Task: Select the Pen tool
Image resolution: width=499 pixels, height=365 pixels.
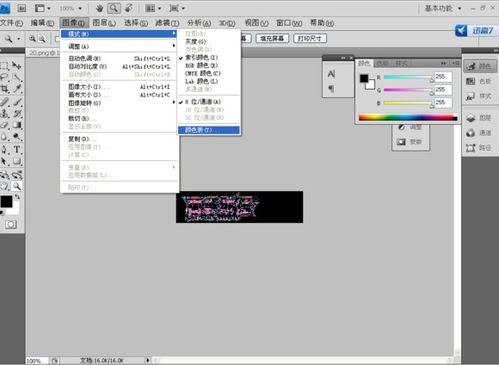Action: point(5,150)
